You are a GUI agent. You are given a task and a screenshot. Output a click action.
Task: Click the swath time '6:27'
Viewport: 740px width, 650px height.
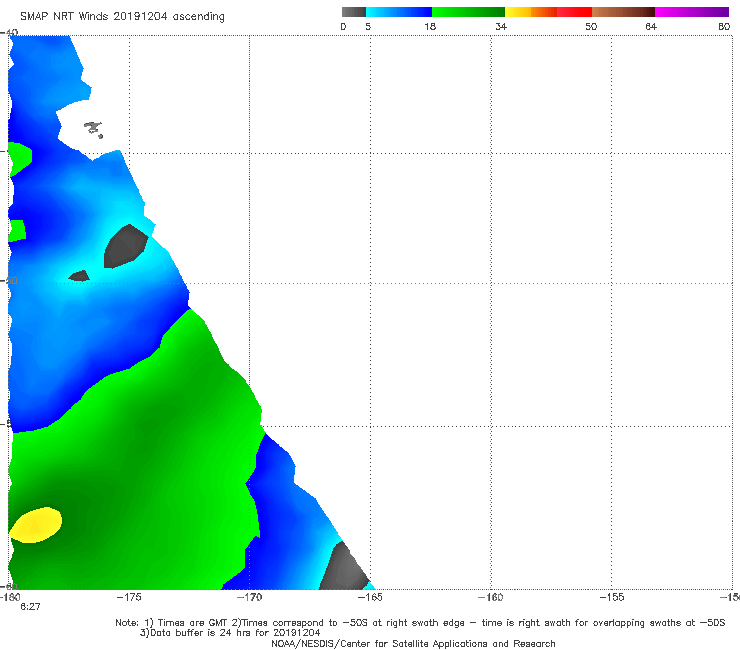[30, 607]
